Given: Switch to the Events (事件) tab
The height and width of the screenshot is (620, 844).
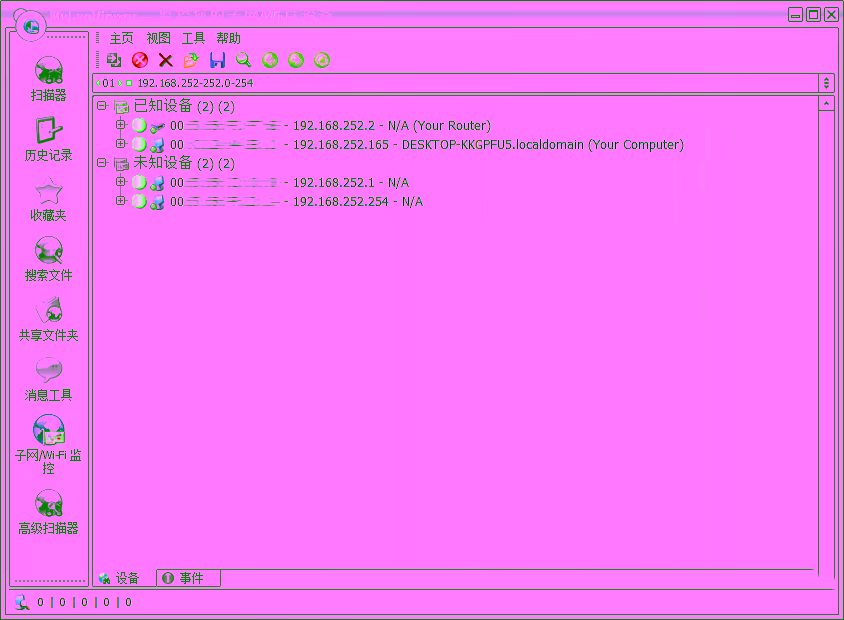Looking at the screenshot, I should click(x=188, y=578).
